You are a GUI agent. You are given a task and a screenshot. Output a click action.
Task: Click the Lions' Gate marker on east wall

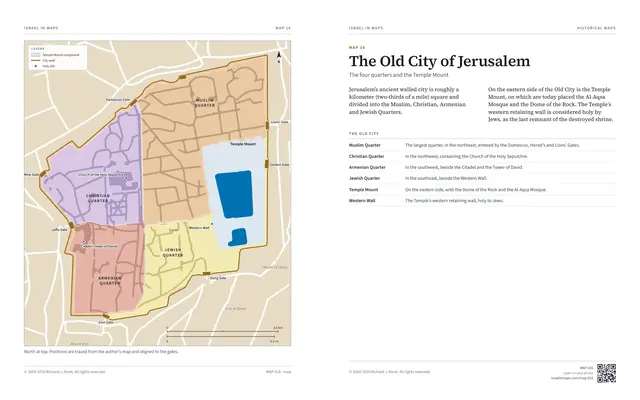[267, 125]
